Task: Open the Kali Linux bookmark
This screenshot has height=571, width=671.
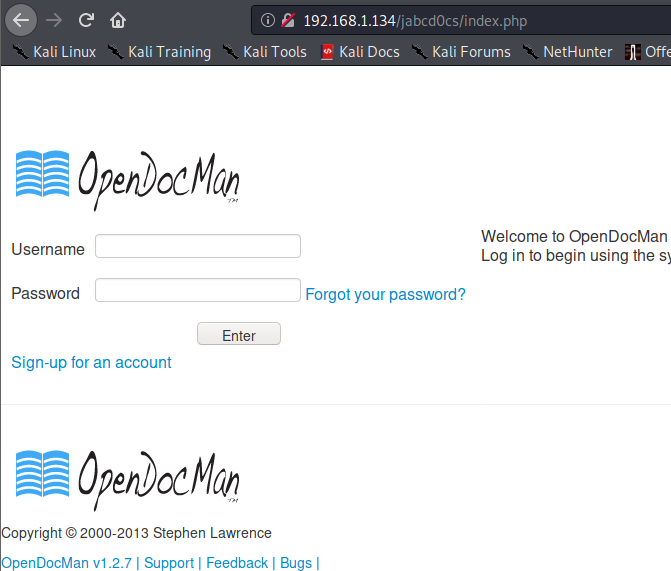Action: pos(54,52)
